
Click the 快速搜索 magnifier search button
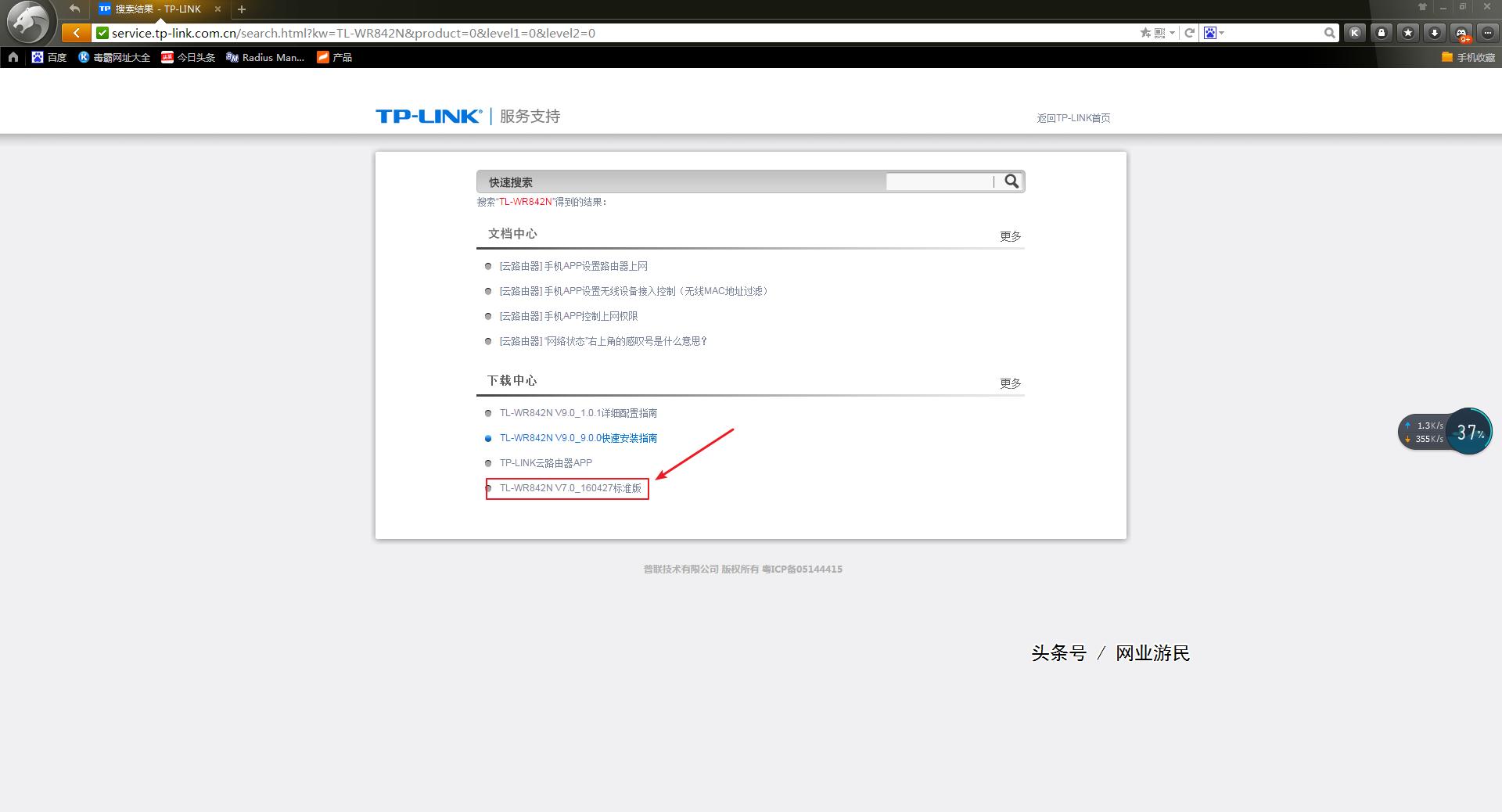tap(1012, 181)
